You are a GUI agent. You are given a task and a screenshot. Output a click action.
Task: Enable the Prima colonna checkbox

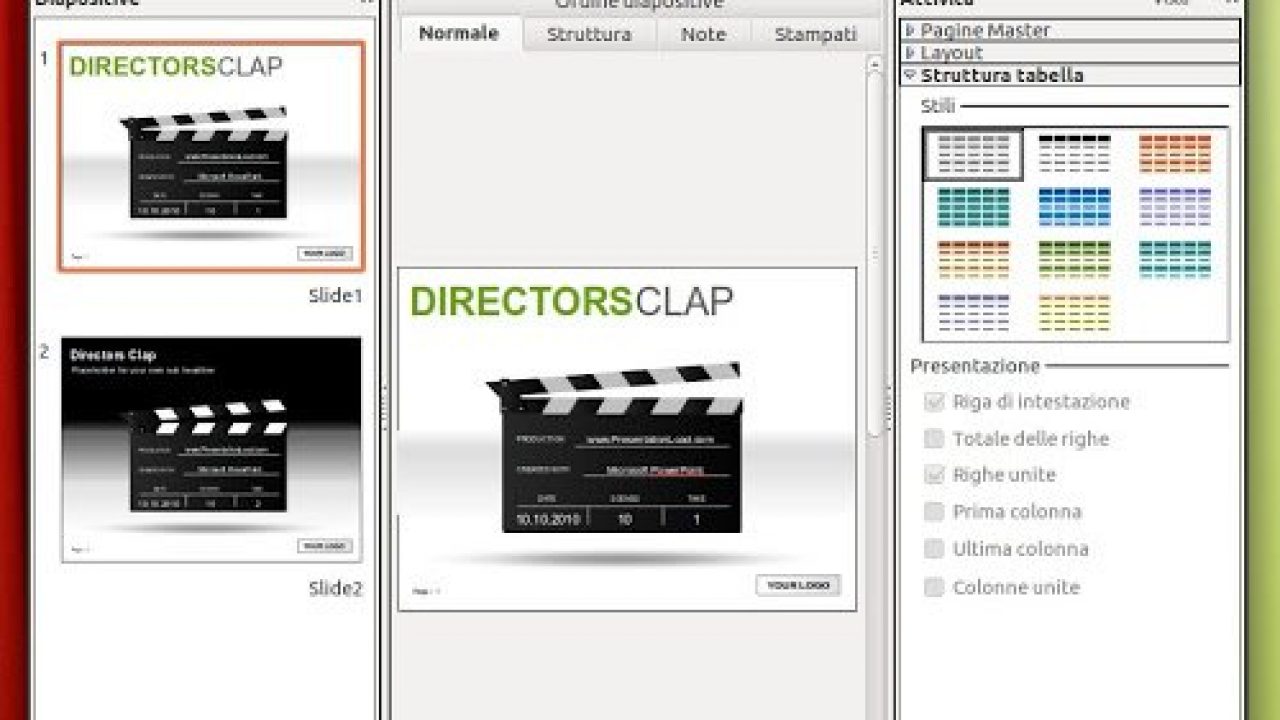click(x=934, y=512)
